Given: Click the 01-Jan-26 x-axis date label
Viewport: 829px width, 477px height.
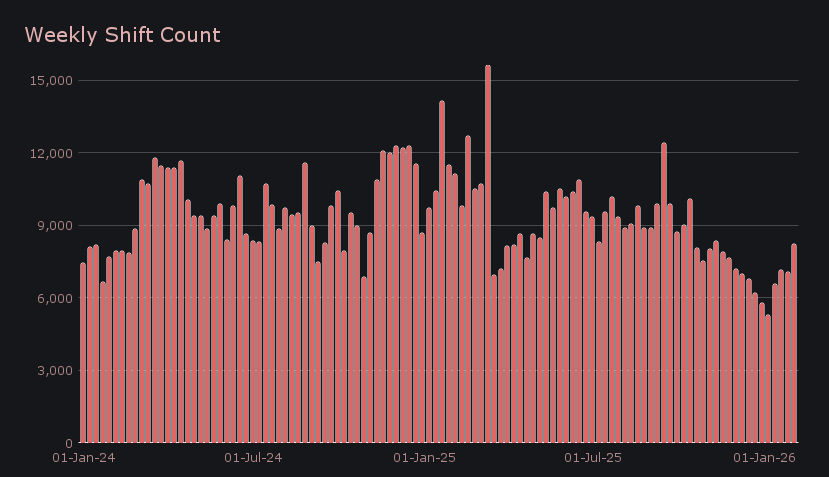Looking at the screenshot, I should [x=765, y=458].
